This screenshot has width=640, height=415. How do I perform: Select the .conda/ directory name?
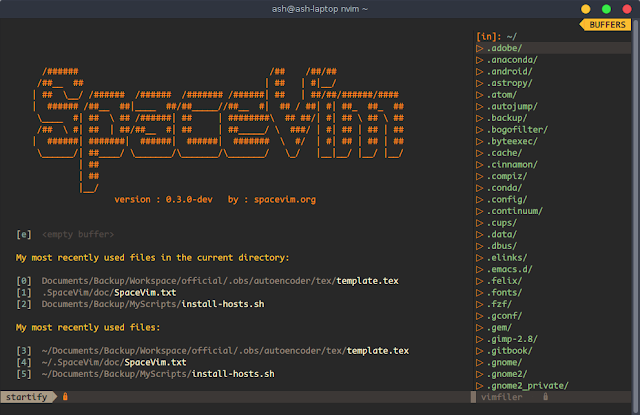504,188
